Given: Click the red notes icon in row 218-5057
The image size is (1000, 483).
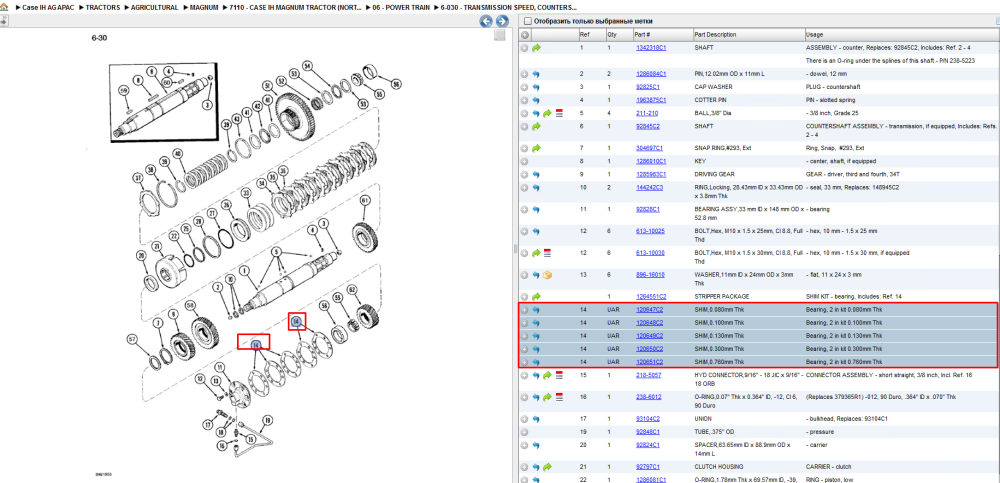Looking at the screenshot, I should [x=559, y=375].
